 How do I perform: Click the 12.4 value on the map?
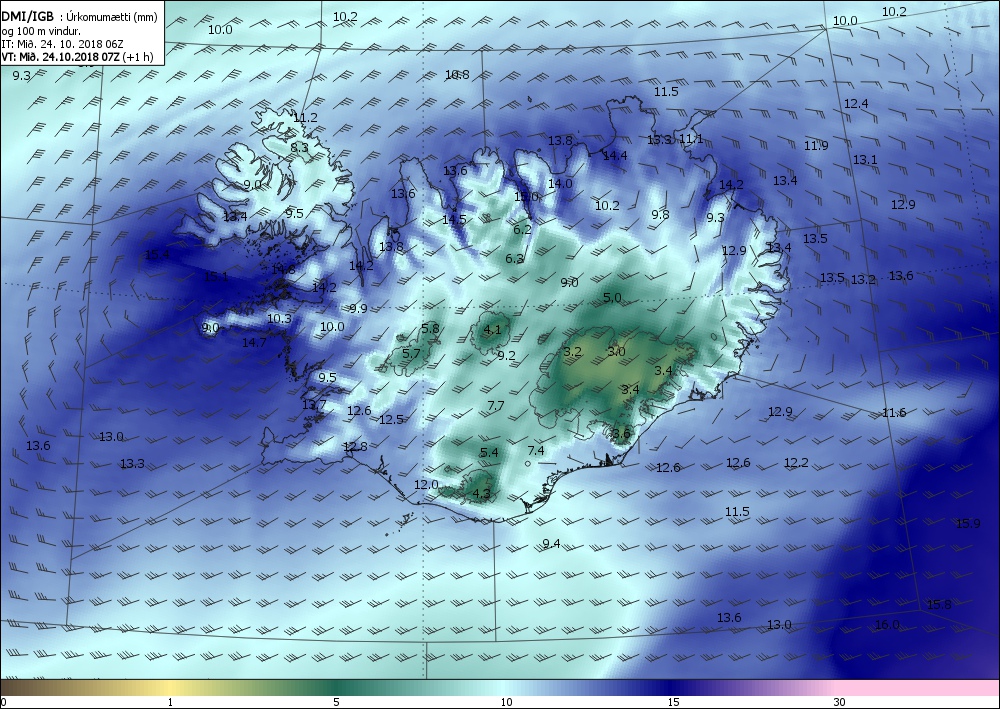[856, 103]
